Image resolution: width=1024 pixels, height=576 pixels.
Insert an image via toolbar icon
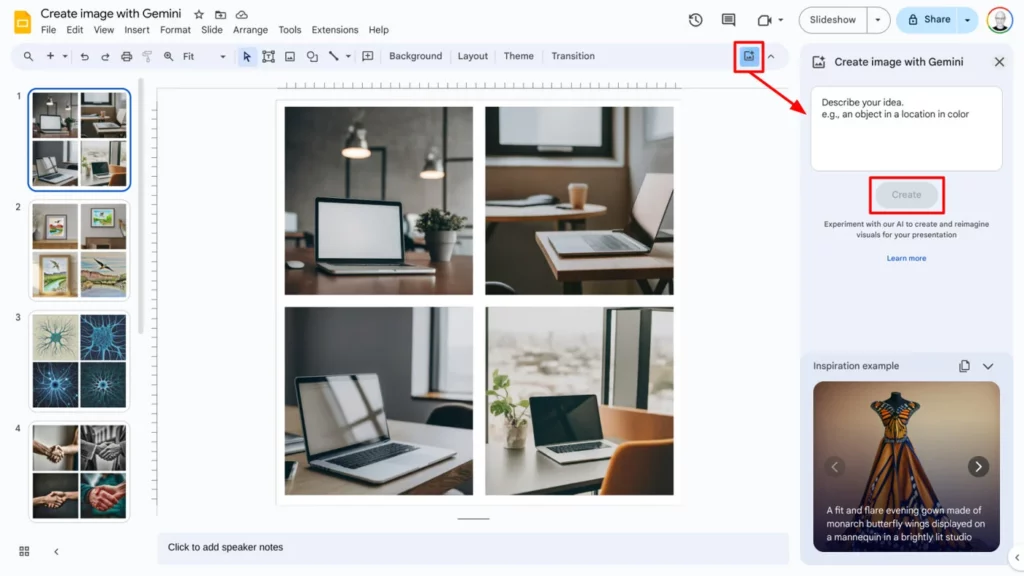[x=290, y=56]
